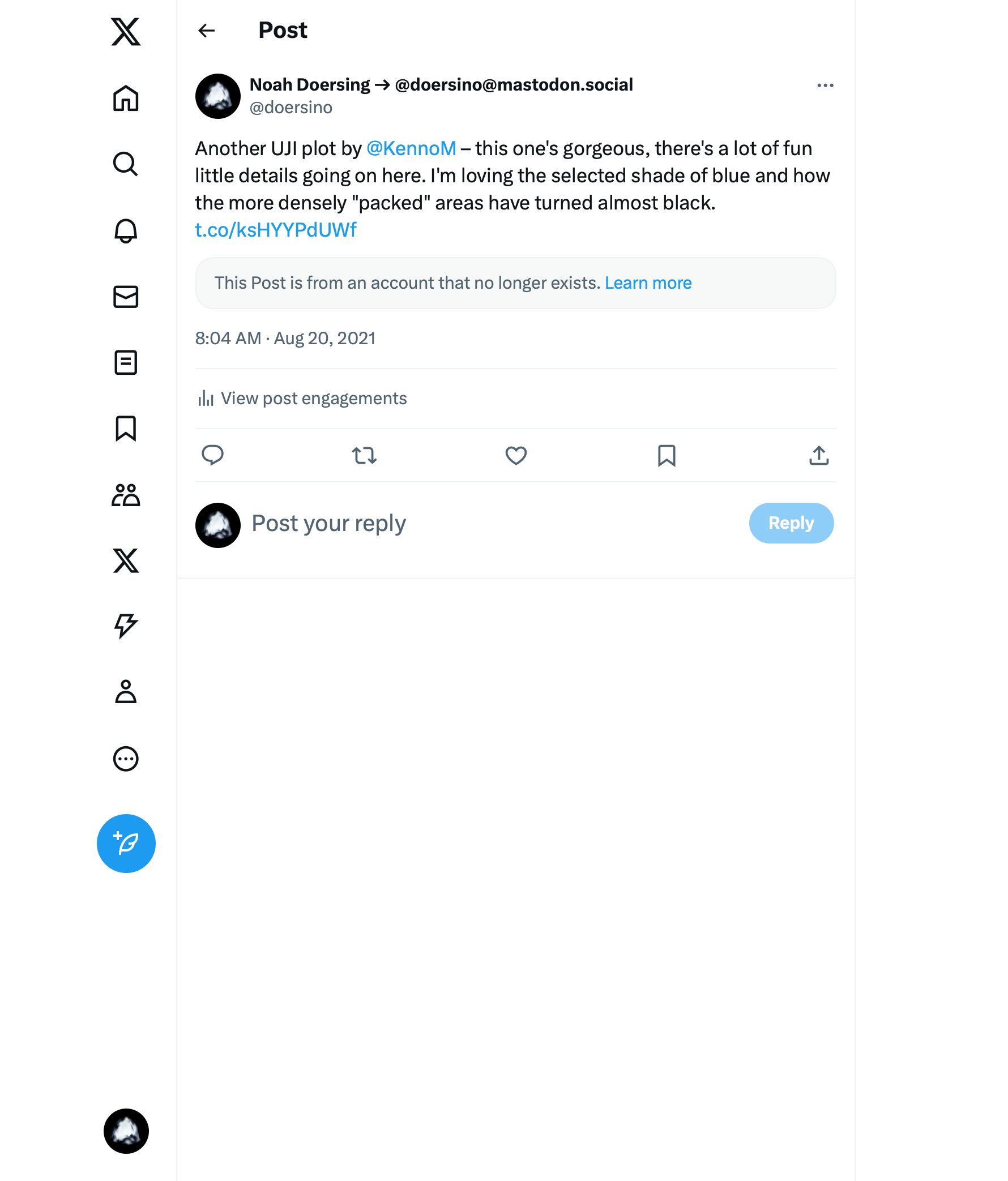This screenshot has width=1008, height=1181.
Task: Open Lists icon in sidebar
Action: 125,362
